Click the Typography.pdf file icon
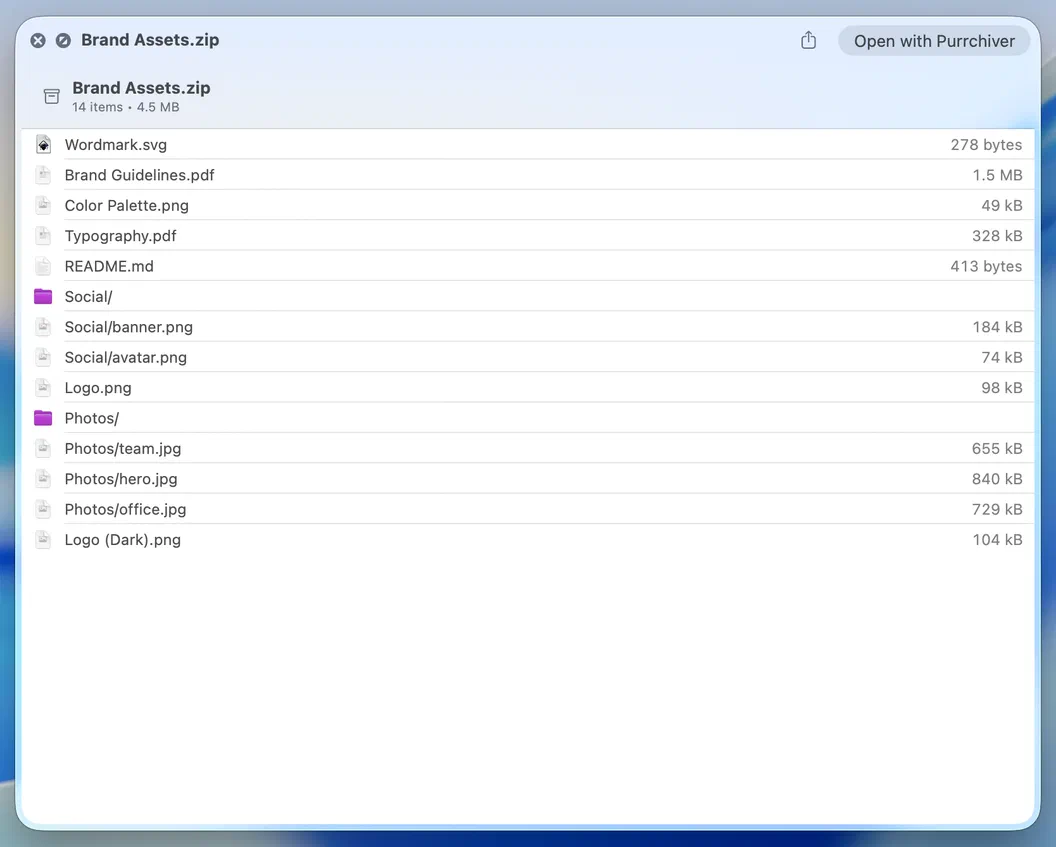The width and height of the screenshot is (1056, 847). (43, 236)
